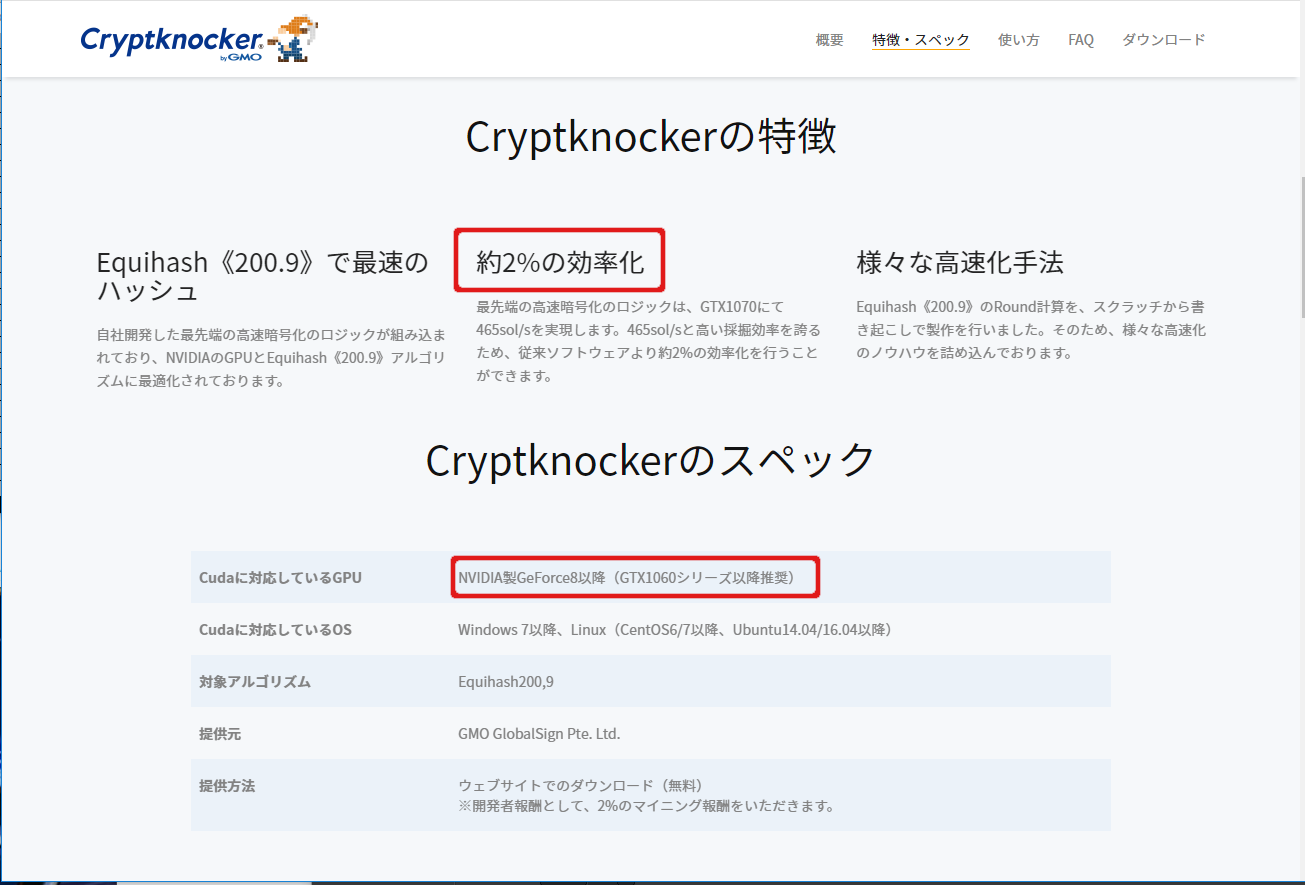Open the FAQ navigation link
Screen dimensions: 1305x885
point(1080,40)
